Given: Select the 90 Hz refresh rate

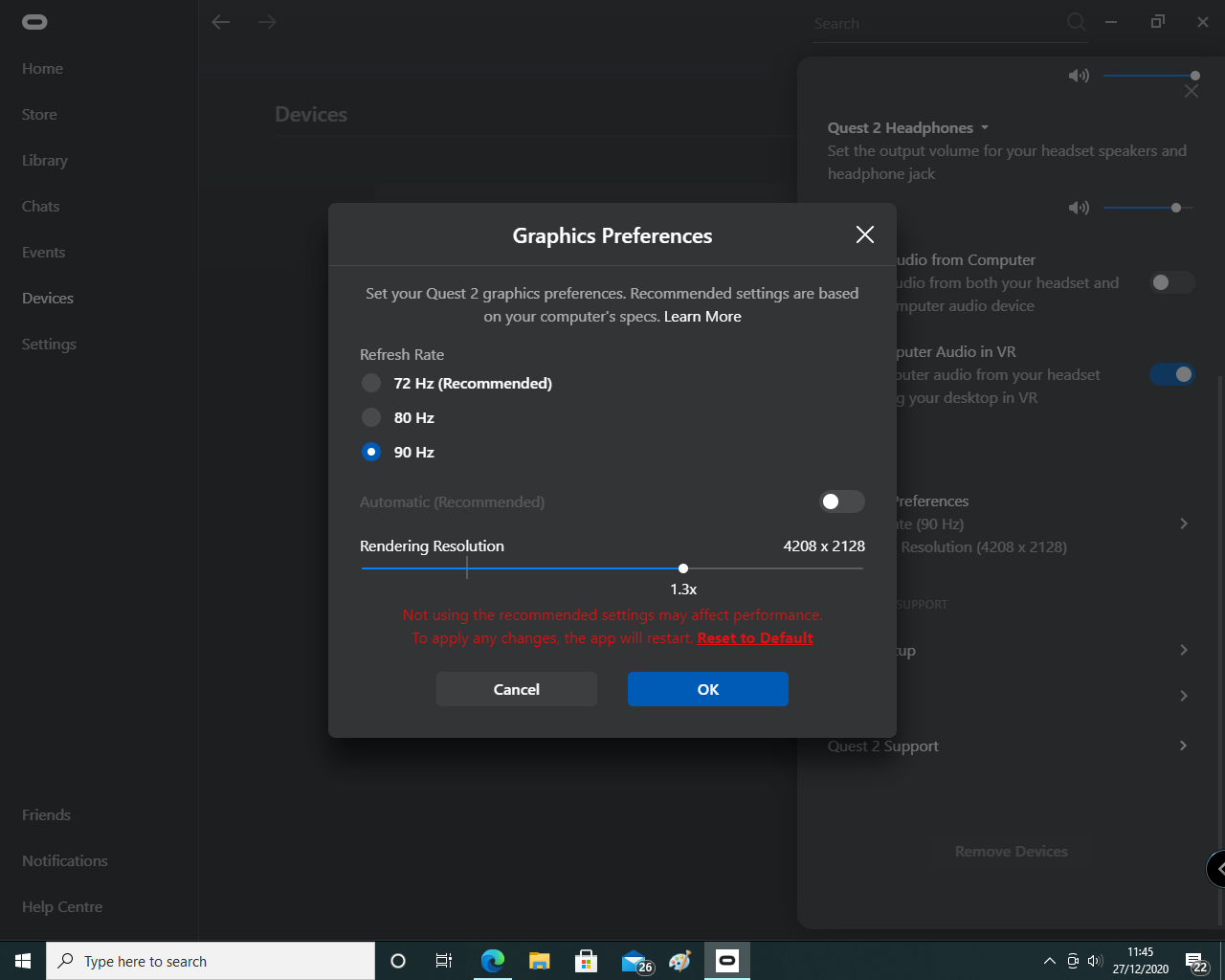Looking at the screenshot, I should [371, 452].
